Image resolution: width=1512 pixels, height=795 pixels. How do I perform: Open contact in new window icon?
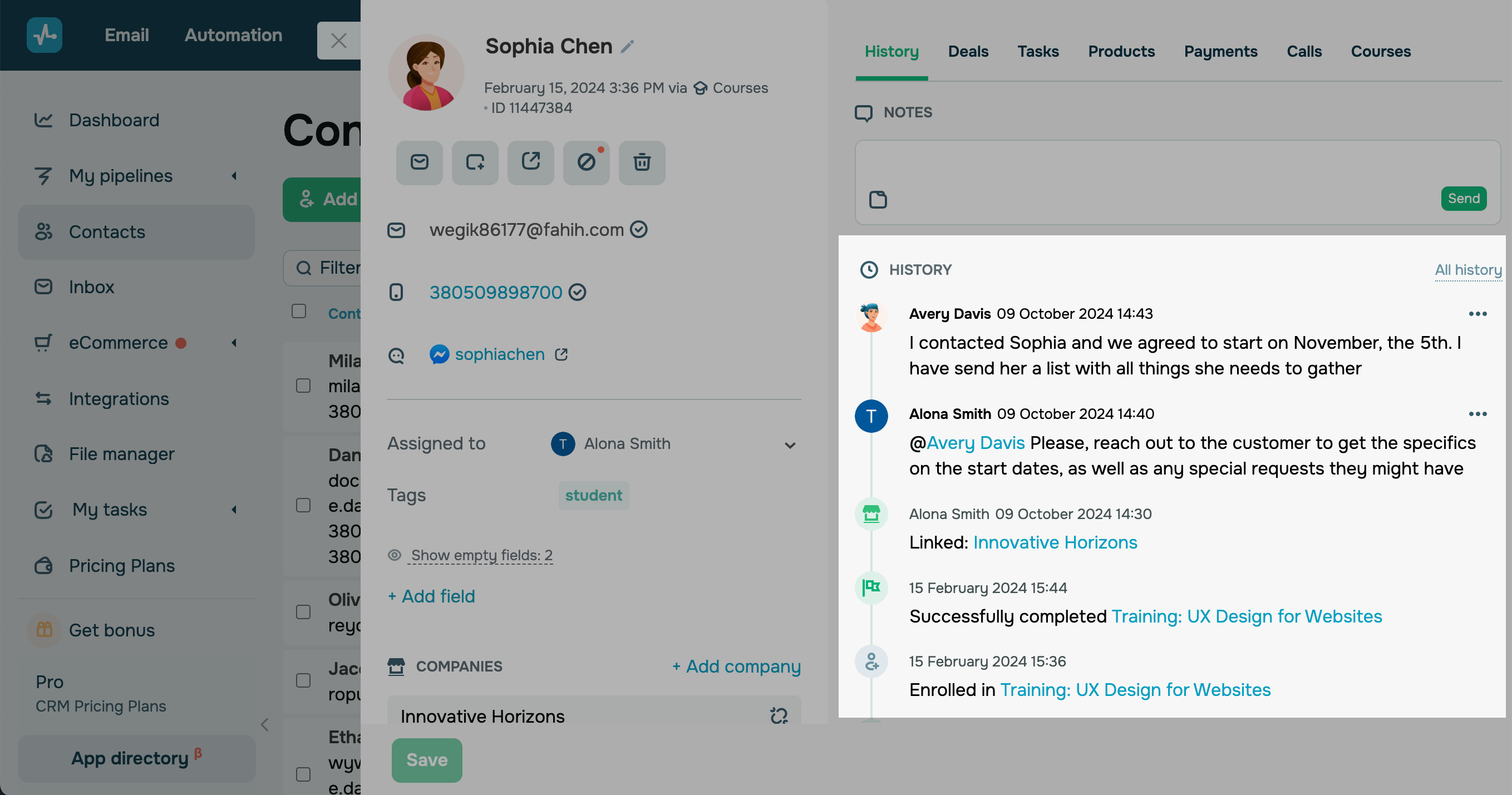[530, 162]
